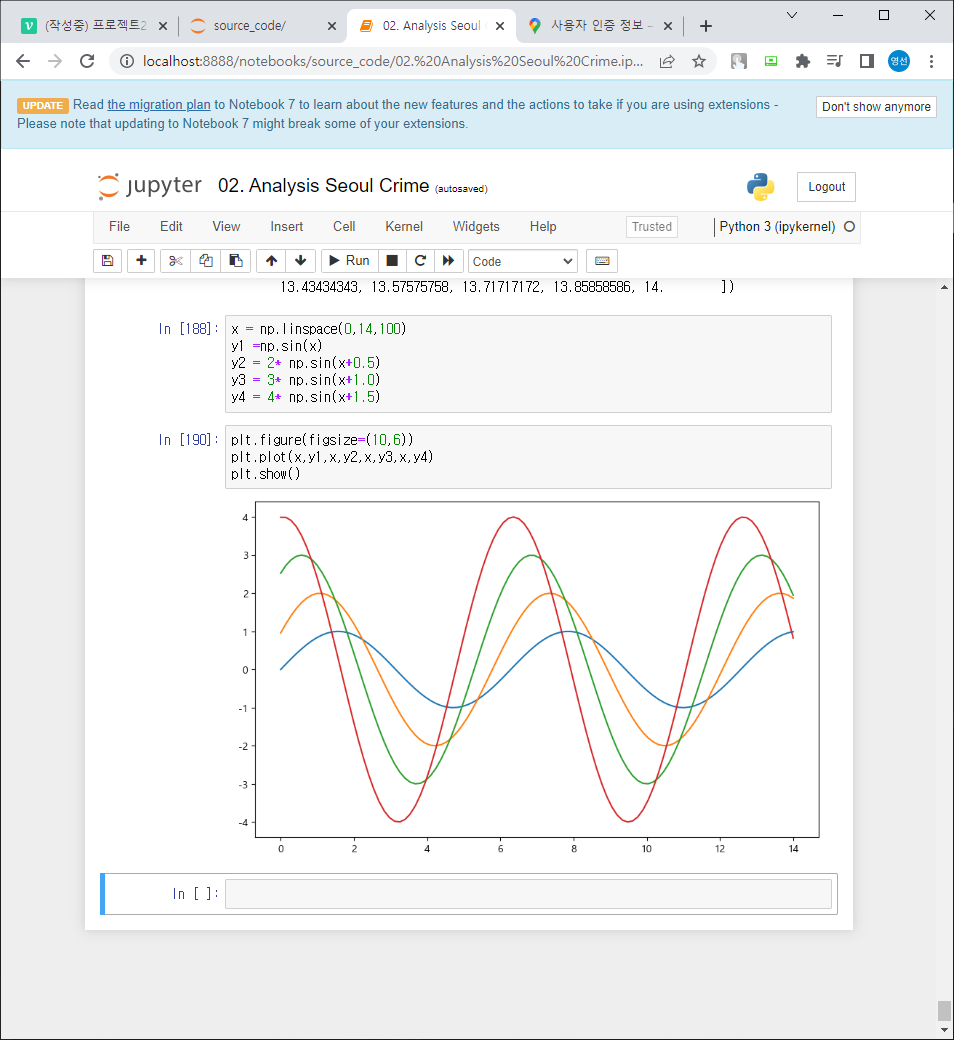Viewport: 954px width, 1040px height.
Task: Click the Python kernel idle indicator circle
Action: tap(849, 227)
